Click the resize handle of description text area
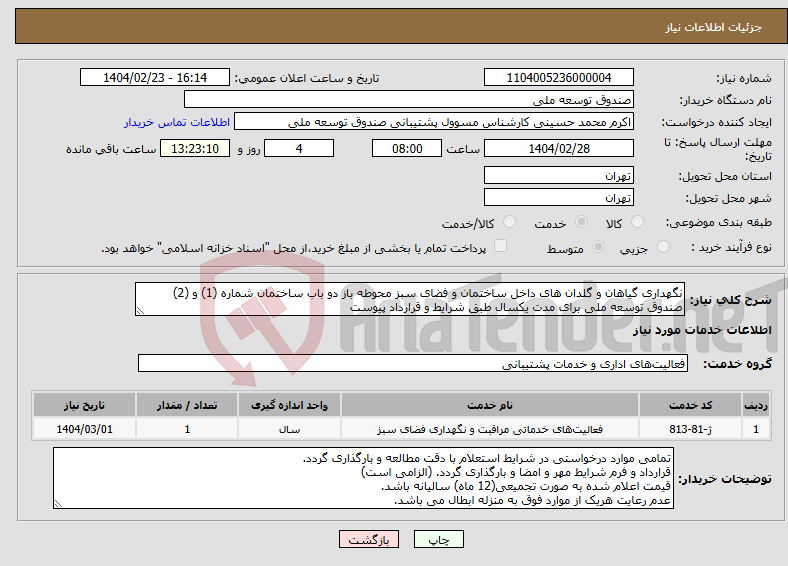Screen dimensions: 788x566 point(141,311)
